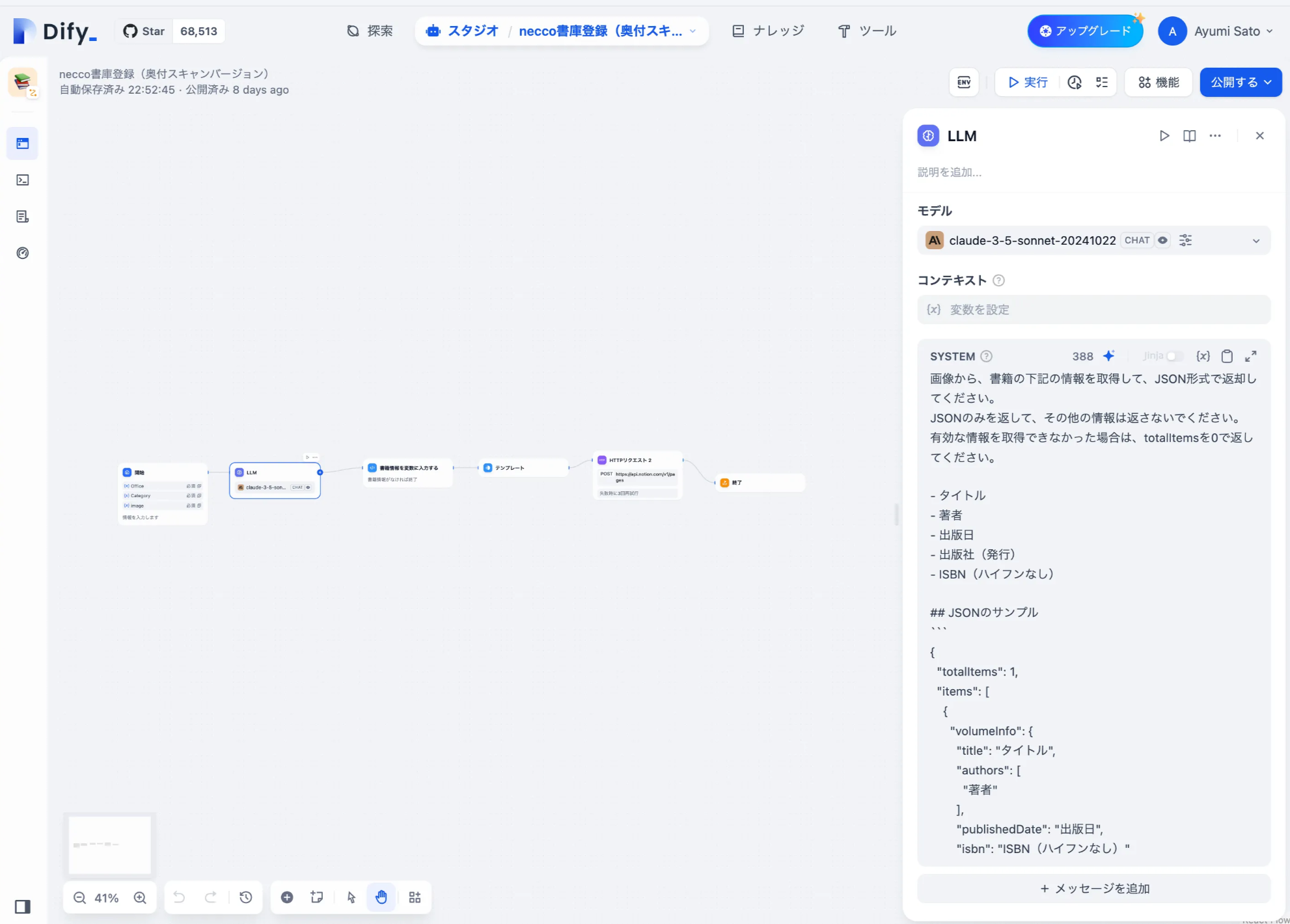Add a new node with plus circle

coord(287,898)
